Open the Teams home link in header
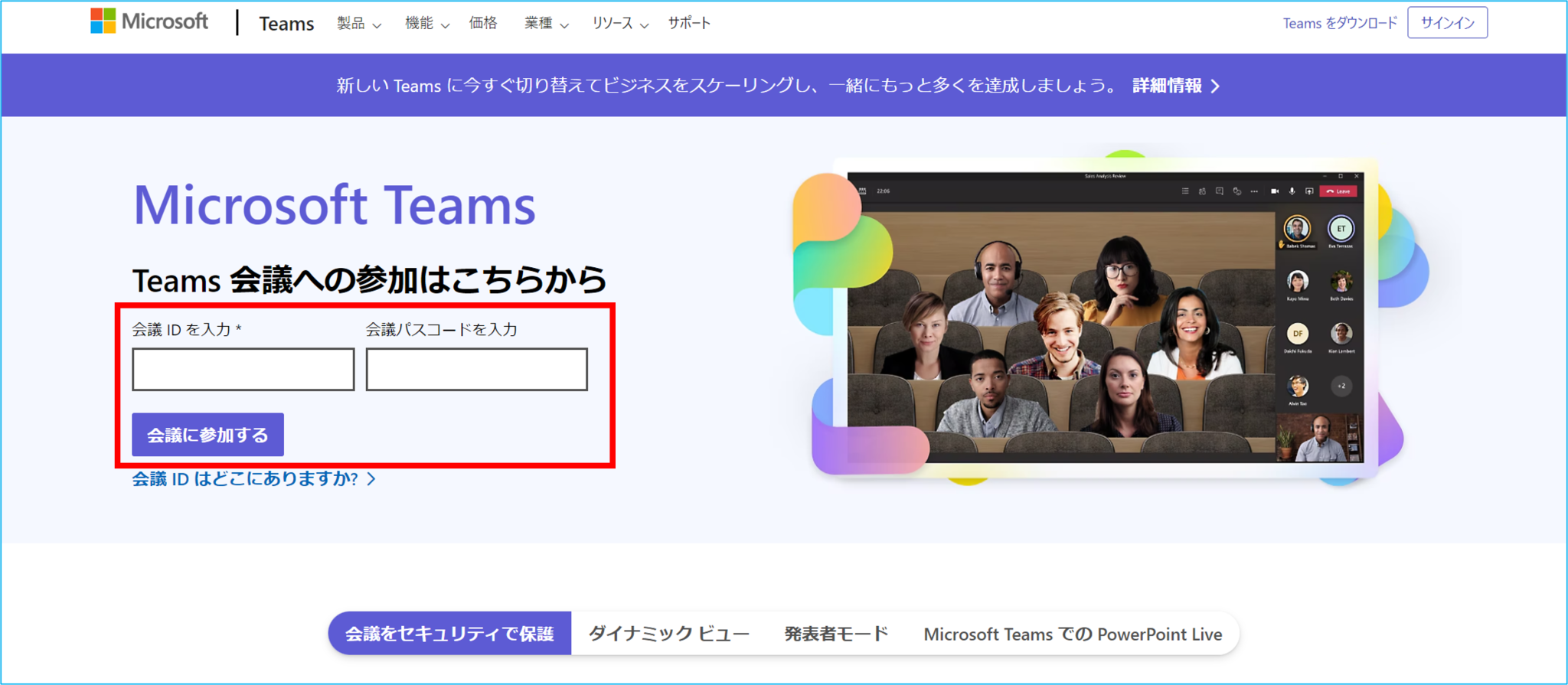 [286, 24]
